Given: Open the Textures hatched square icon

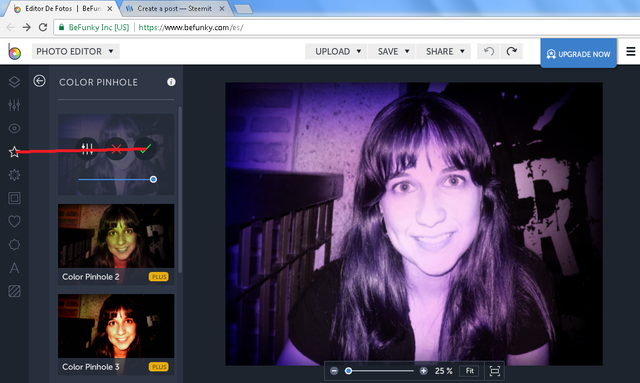Looking at the screenshot, I should 14,291.
